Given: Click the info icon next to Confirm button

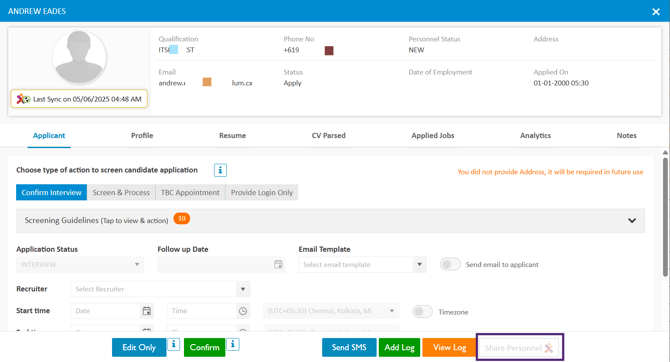Looking at the screenshot, I should click(x=232, y=344).
